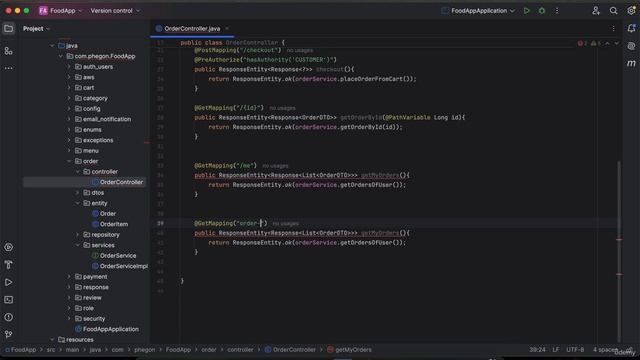Open the FoodAppApplication class file
Screen dimensions: 640x360
111,329
